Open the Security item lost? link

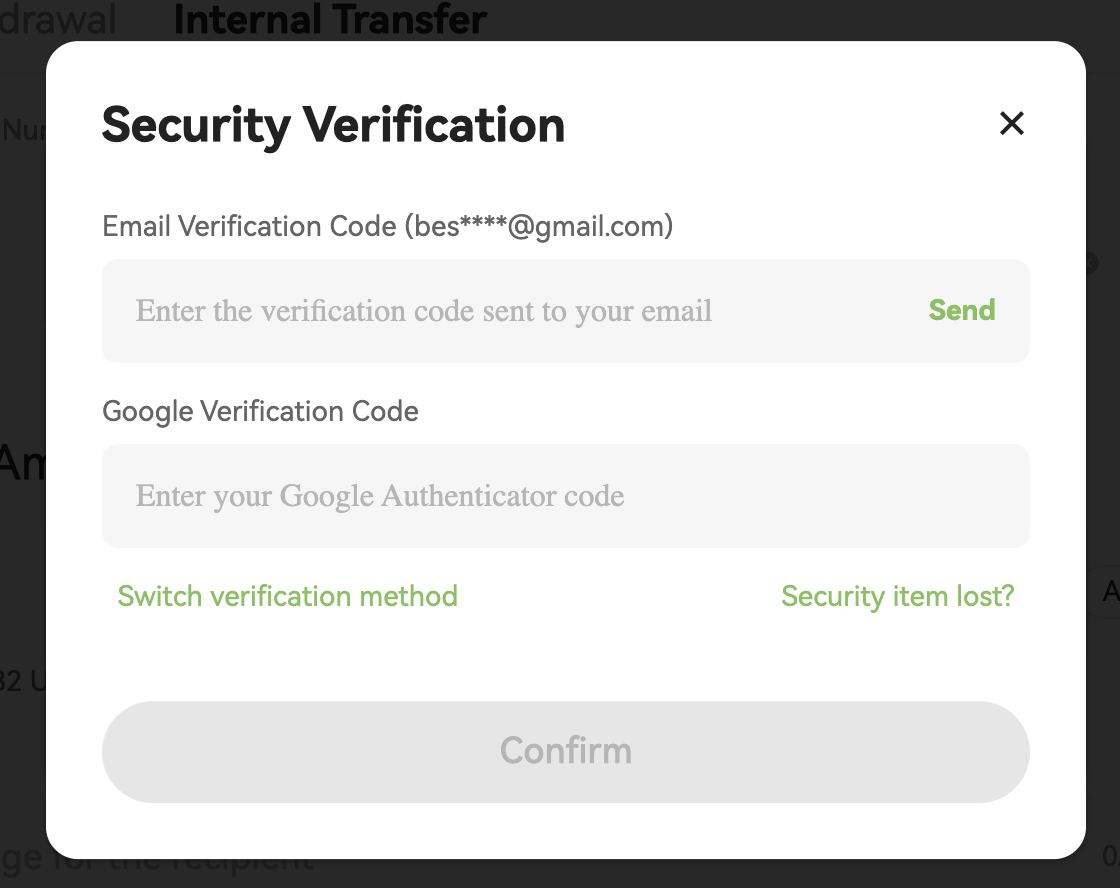click(x=897, y=596)
